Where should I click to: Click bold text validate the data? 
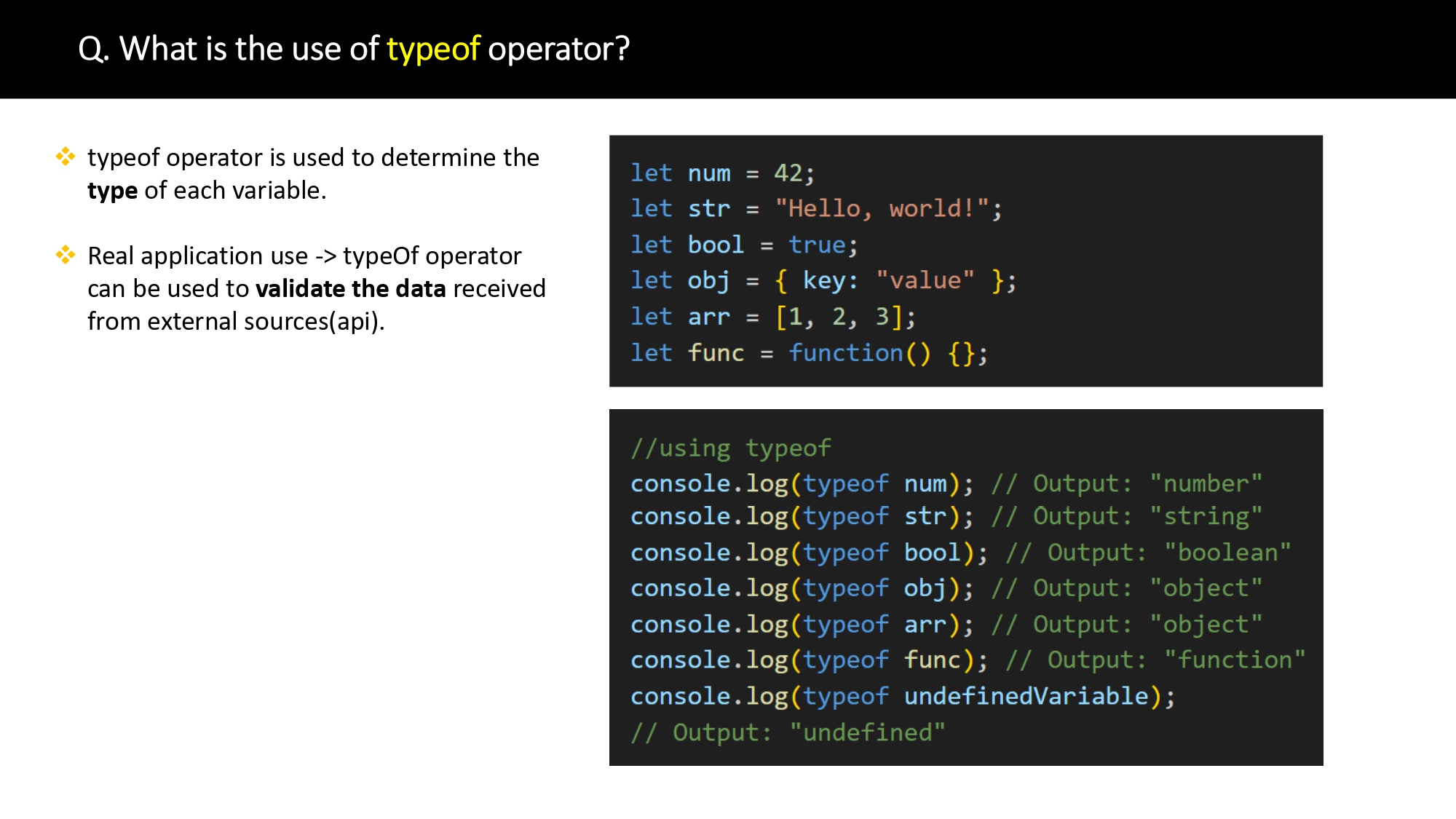click(x=350, y=289)
